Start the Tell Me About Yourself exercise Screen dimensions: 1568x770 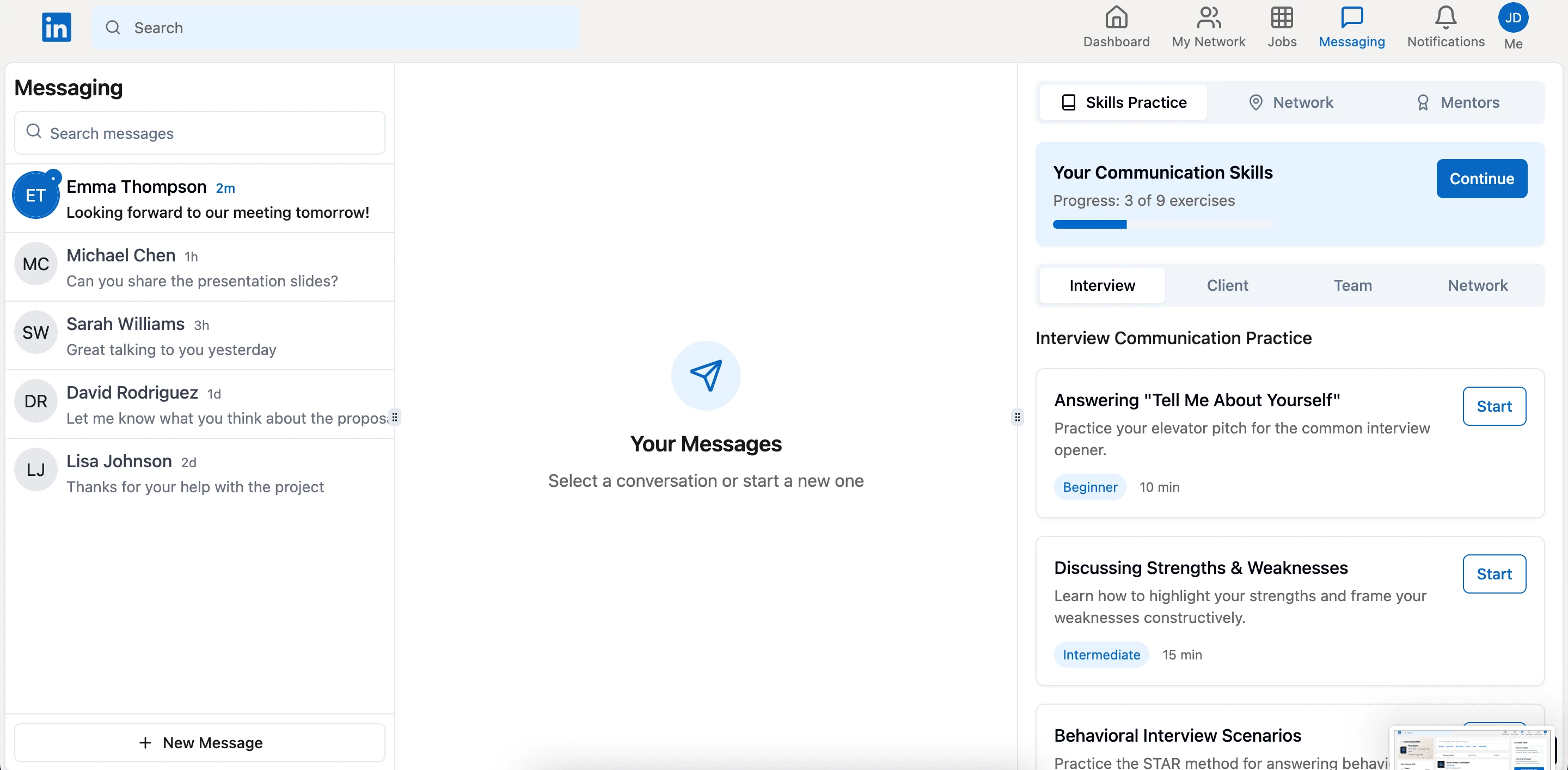tap(1494, 406)
